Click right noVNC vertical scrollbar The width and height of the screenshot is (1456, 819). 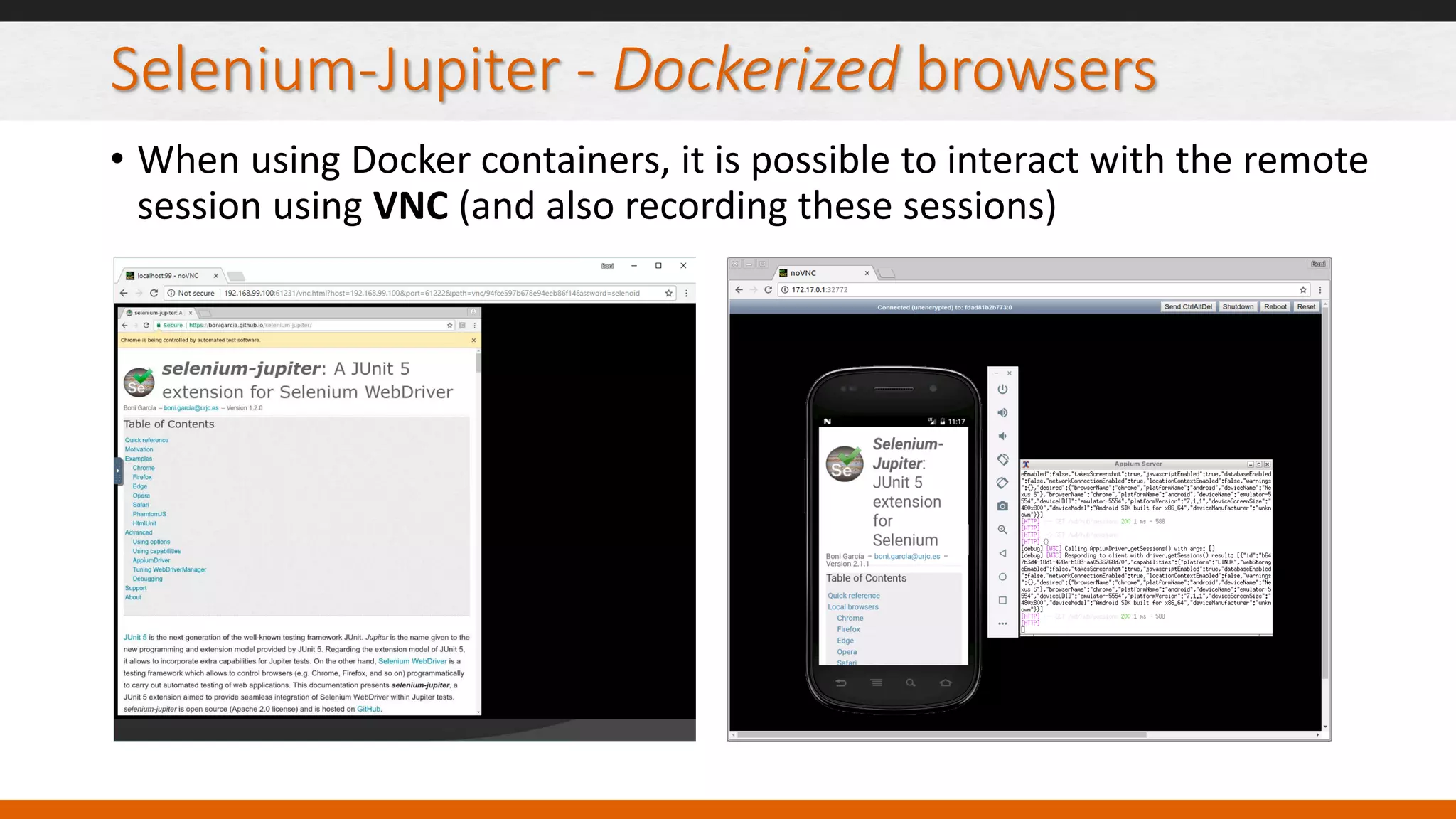1325,515
